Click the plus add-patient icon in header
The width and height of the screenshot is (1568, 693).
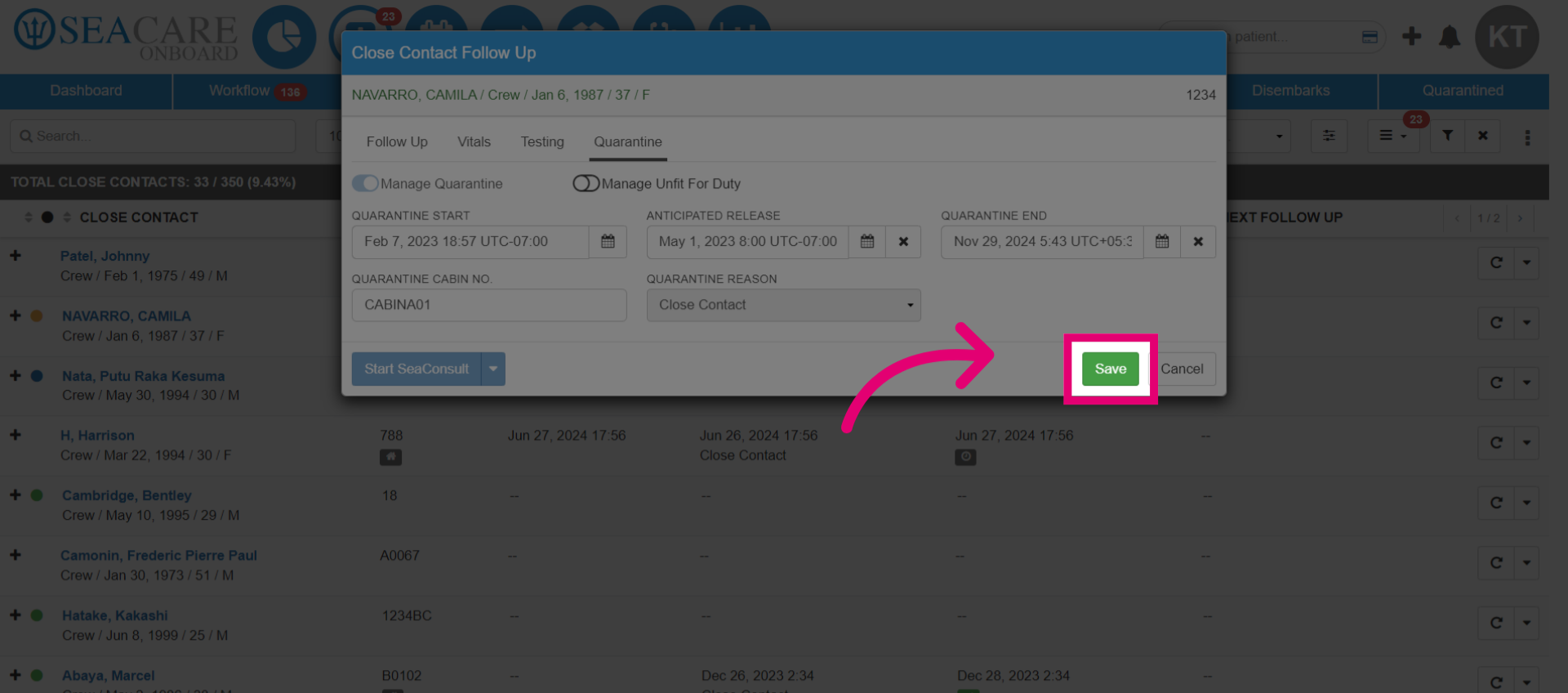click(1411, 36)
